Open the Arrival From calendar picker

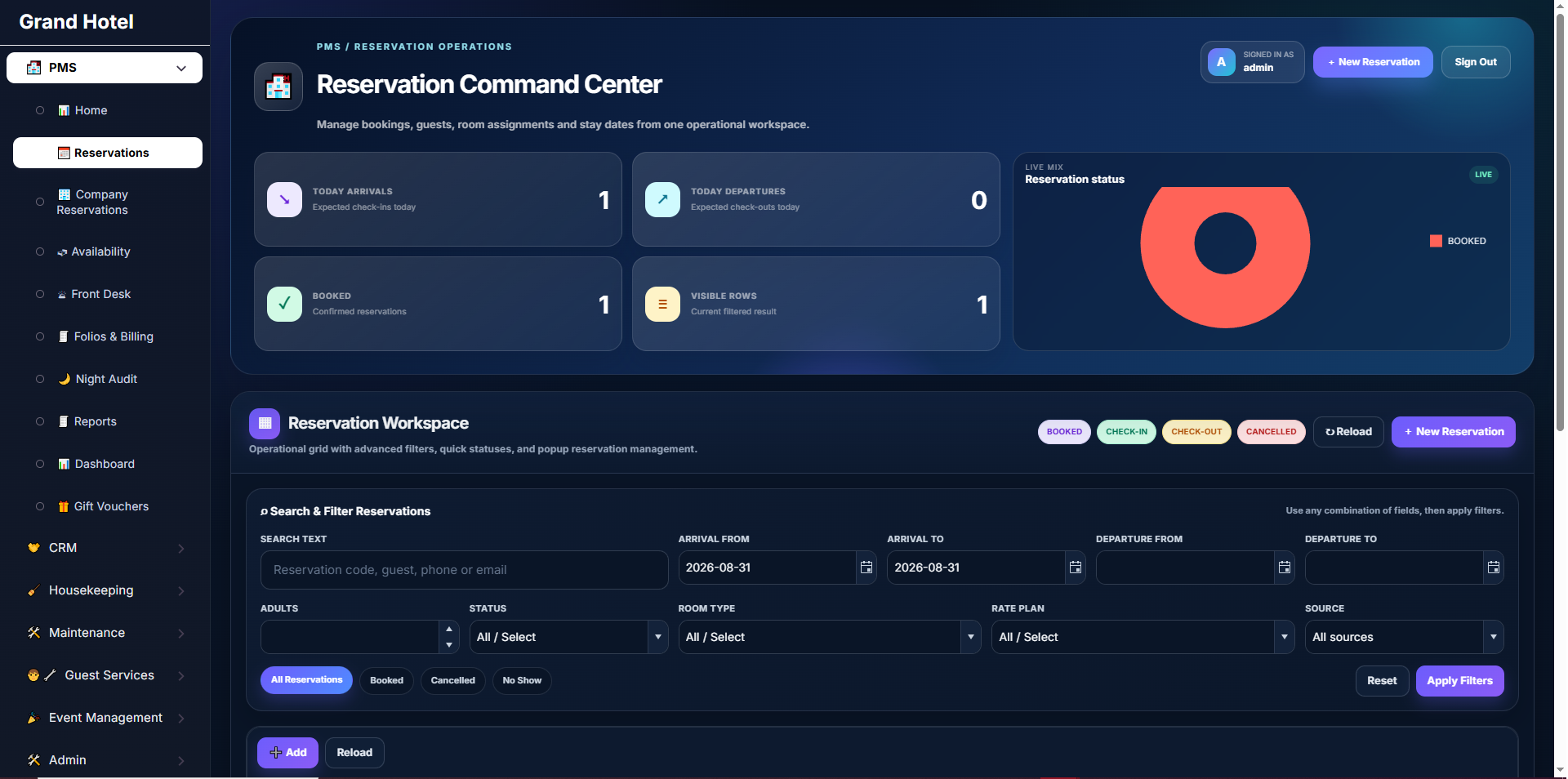point(866,568)
